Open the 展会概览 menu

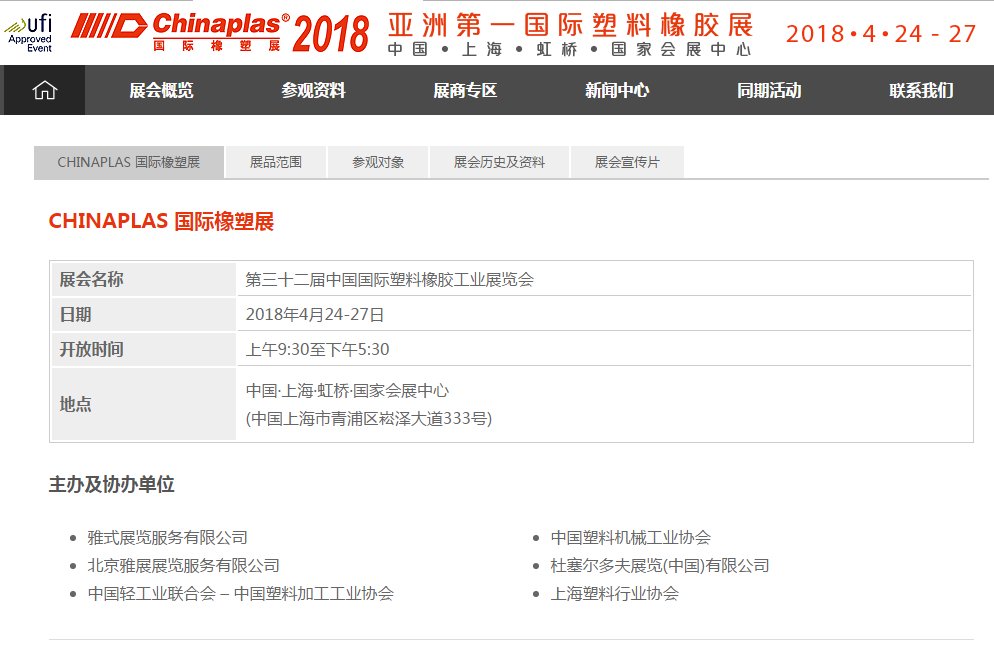pyautogui.click(x=161, y=90)
